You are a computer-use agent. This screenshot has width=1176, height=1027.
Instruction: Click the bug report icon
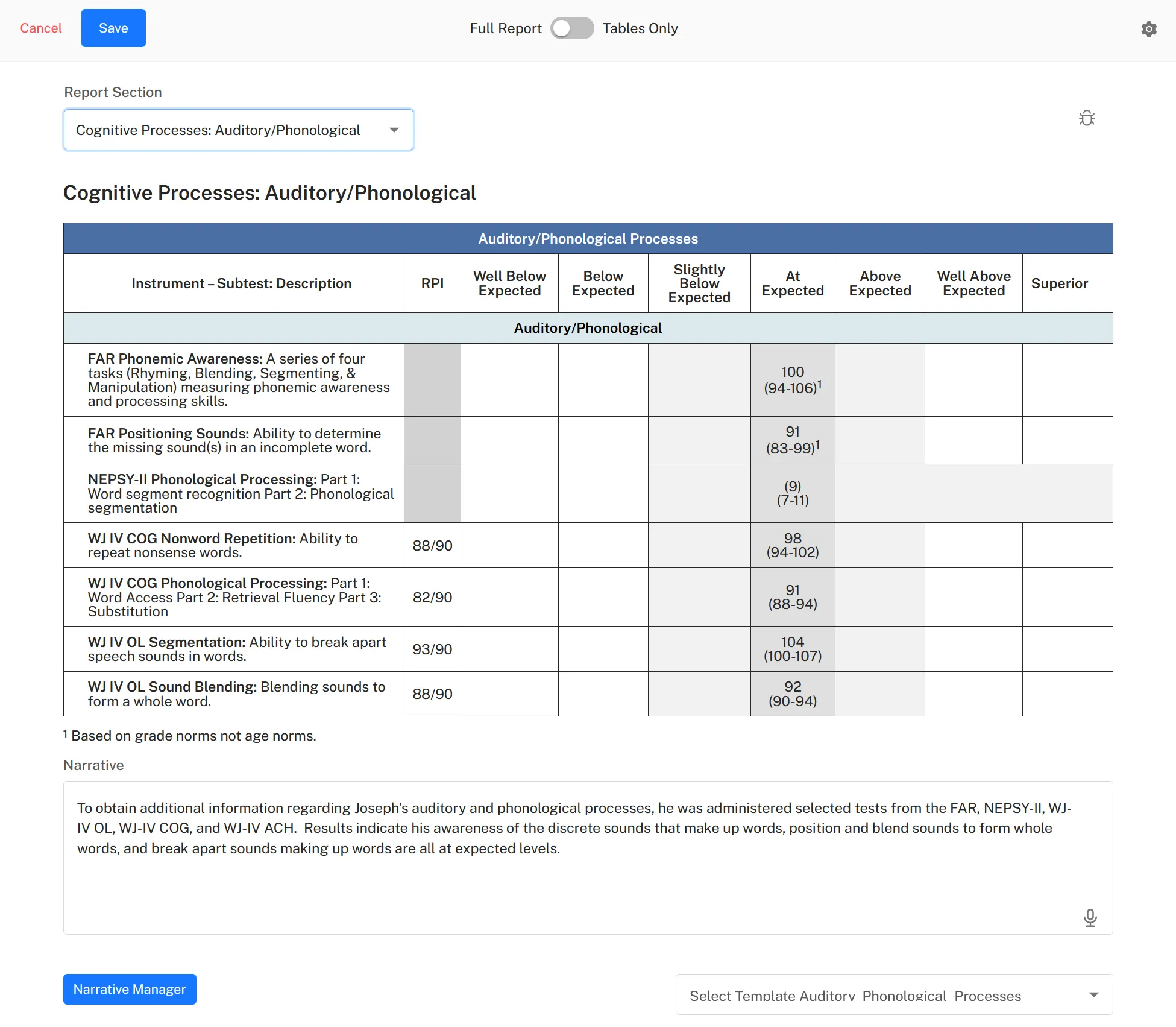[x=1087, y=118]
